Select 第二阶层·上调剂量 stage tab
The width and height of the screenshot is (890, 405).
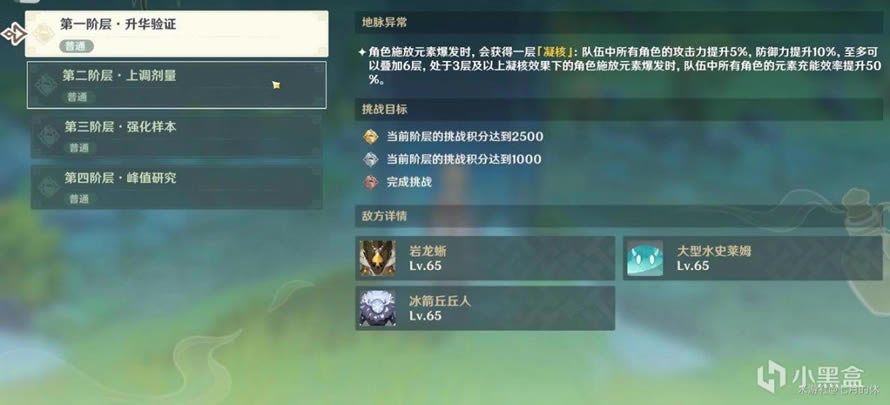[x=177, y=85]
